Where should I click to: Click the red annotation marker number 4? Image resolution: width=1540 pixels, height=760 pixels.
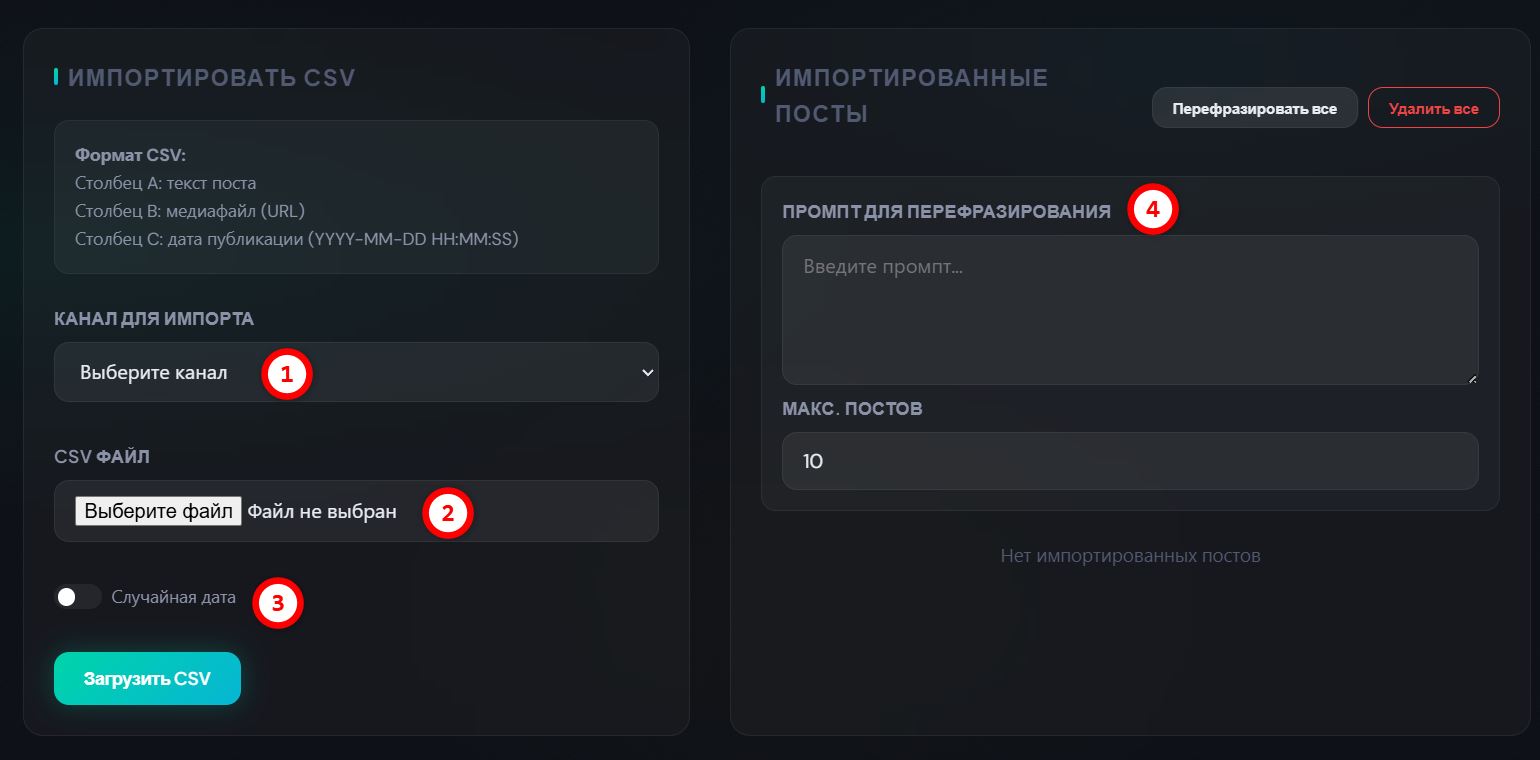point(1152,211)
